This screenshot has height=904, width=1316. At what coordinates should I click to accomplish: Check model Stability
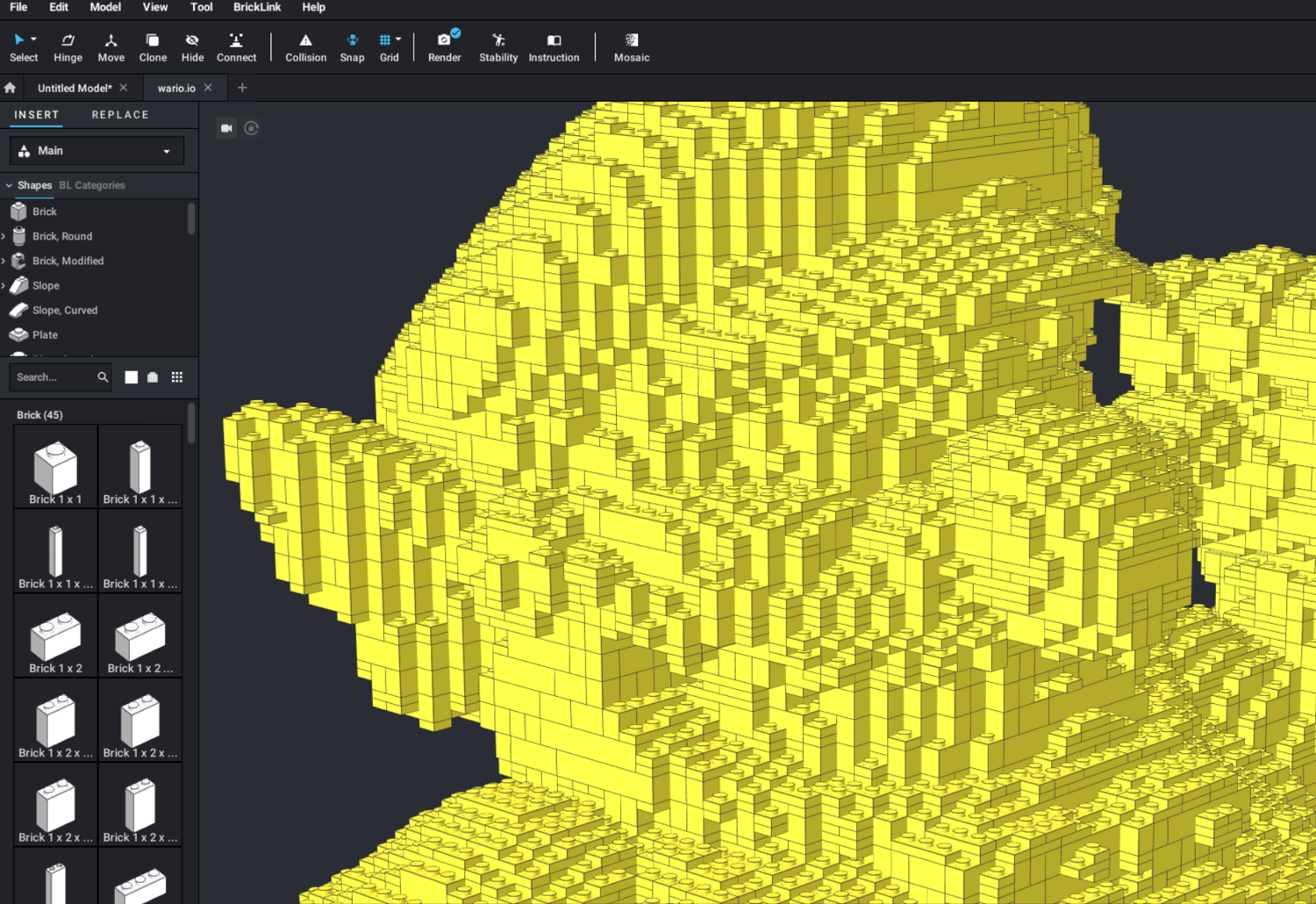[498, 47]
